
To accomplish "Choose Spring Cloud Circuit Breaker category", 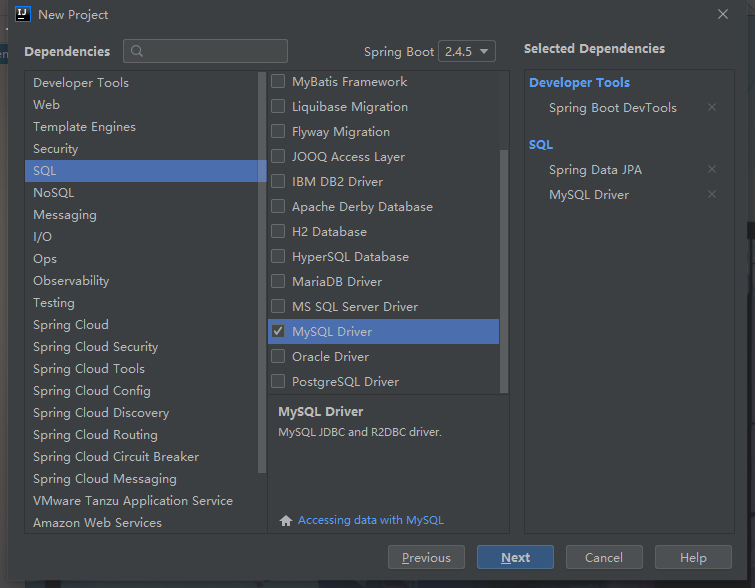I will [142, 457].
